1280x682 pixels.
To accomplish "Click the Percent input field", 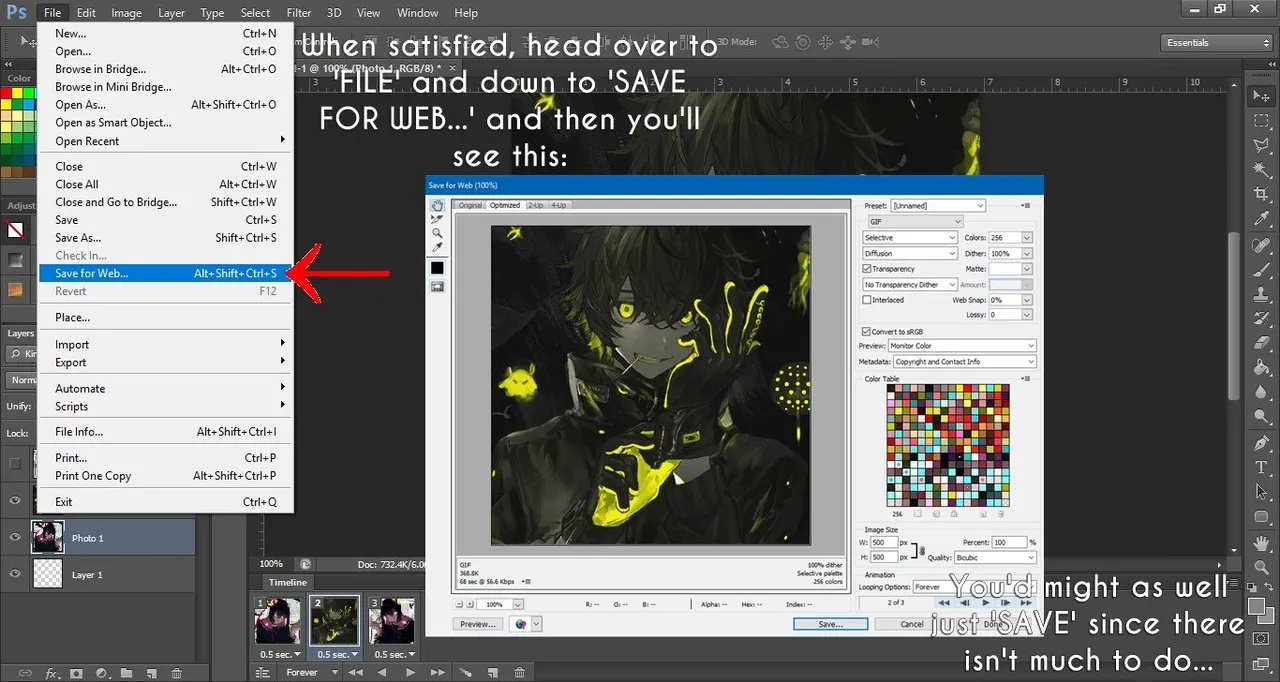I will [x=1010, y=542].
